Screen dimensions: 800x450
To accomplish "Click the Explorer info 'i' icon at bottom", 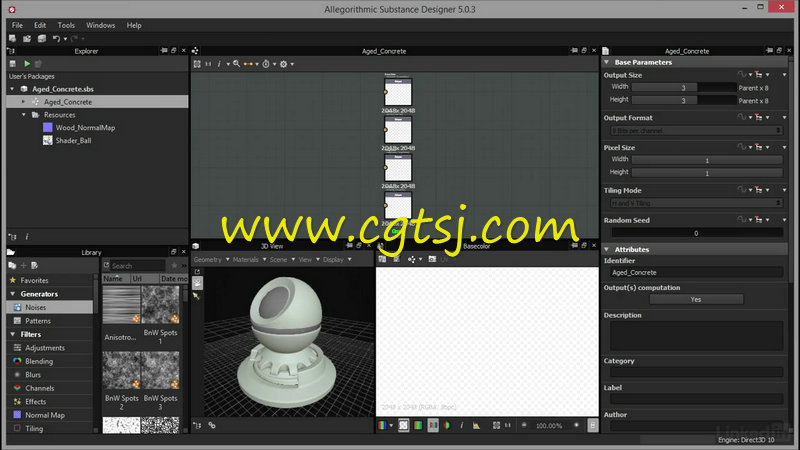I will (27, 237).
